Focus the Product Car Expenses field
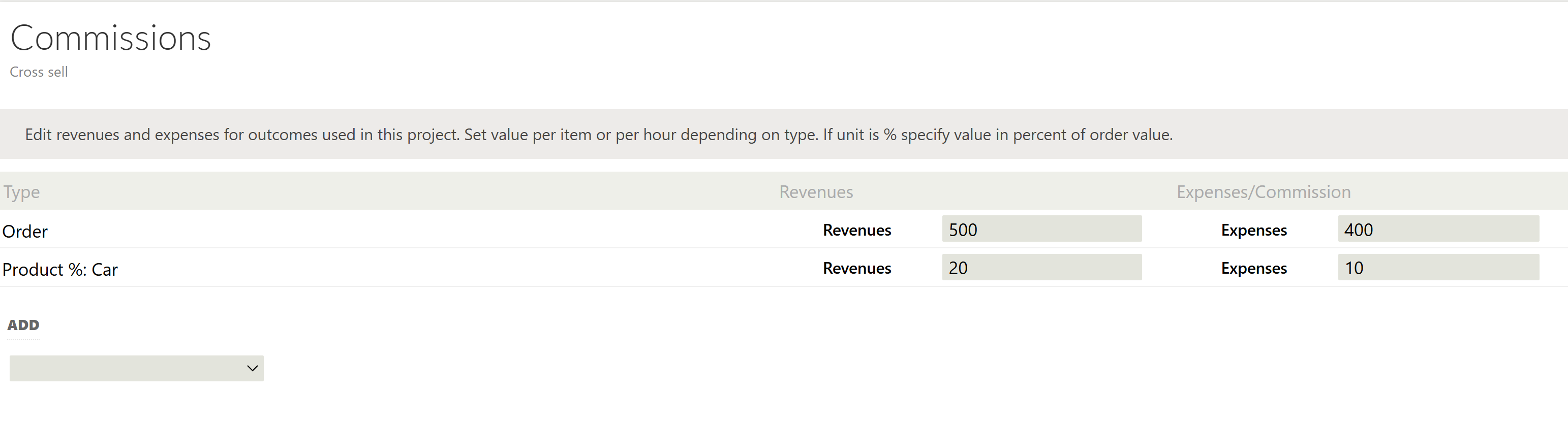The width and height of the screenshot is (1568, 424). coord(1438,268)
